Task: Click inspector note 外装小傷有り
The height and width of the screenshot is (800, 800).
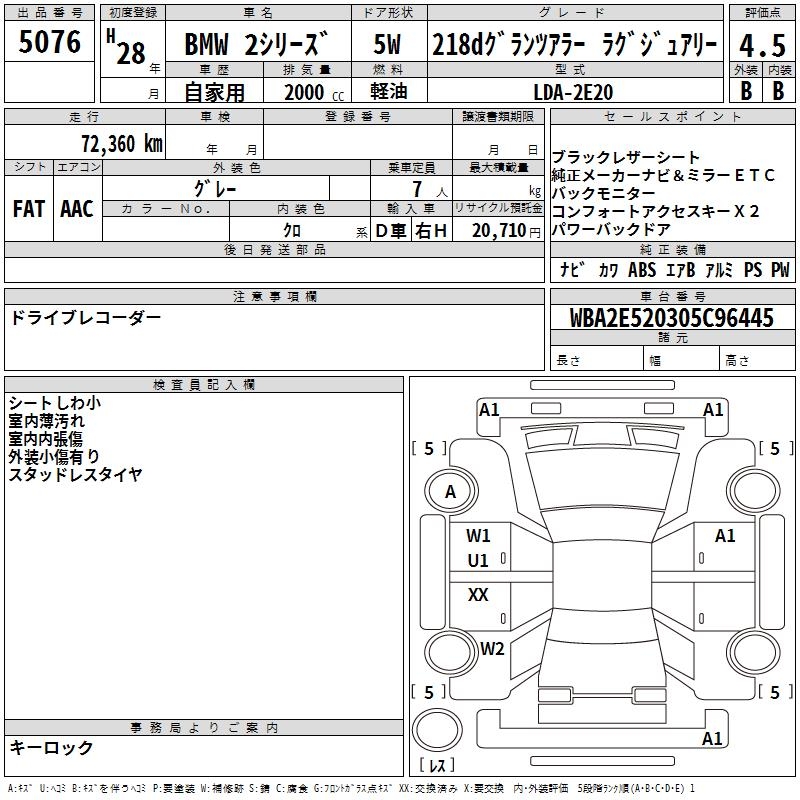Action: (x=54, y=456)
